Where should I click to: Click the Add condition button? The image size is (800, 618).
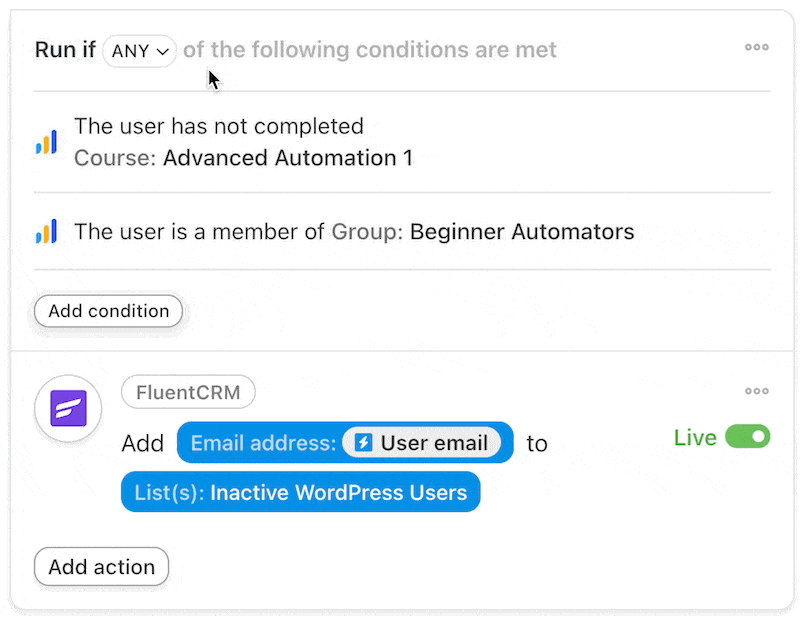pos(109,311)
